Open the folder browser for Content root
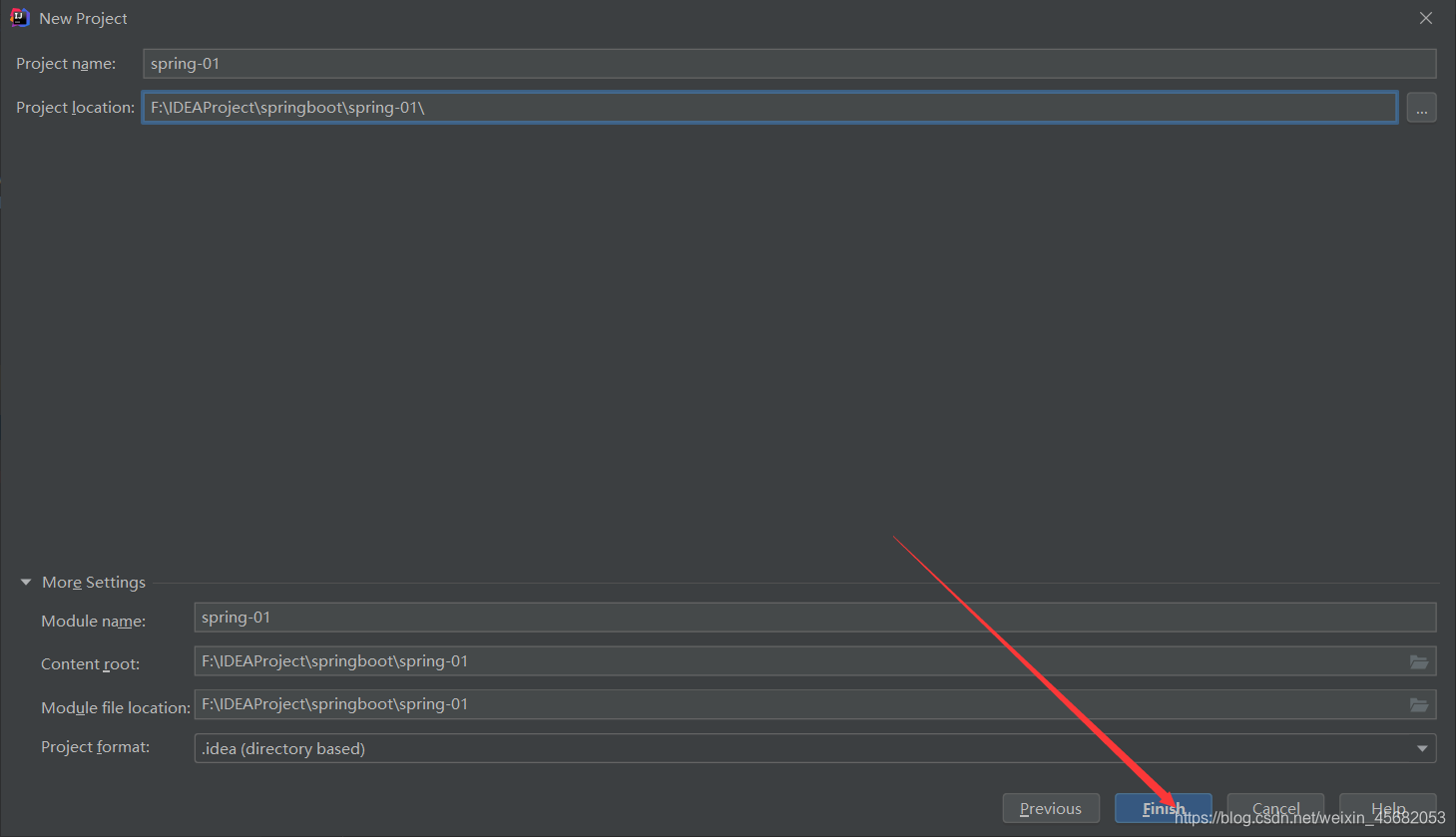Image resolution: width=1456 pixels, height=837 pixels. click(x=1419, y=661)
